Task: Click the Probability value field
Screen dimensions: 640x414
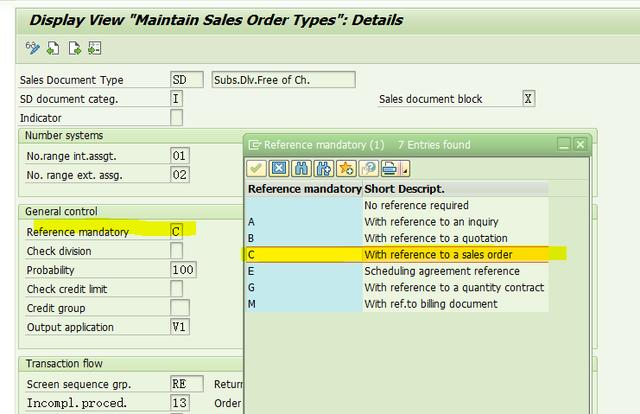Action: (182, 270)
